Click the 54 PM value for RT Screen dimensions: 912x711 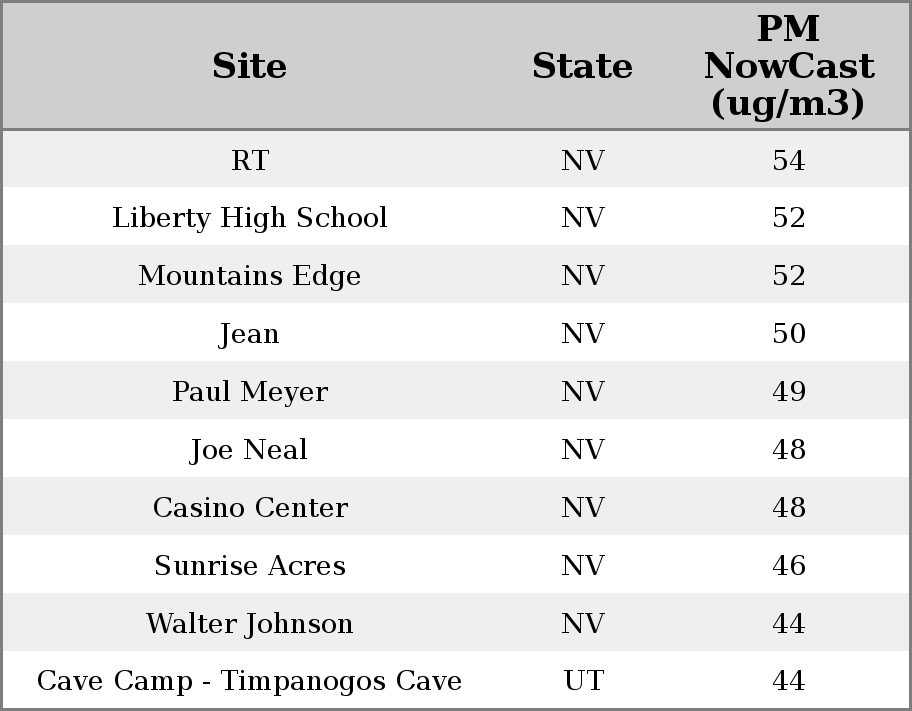788,161
